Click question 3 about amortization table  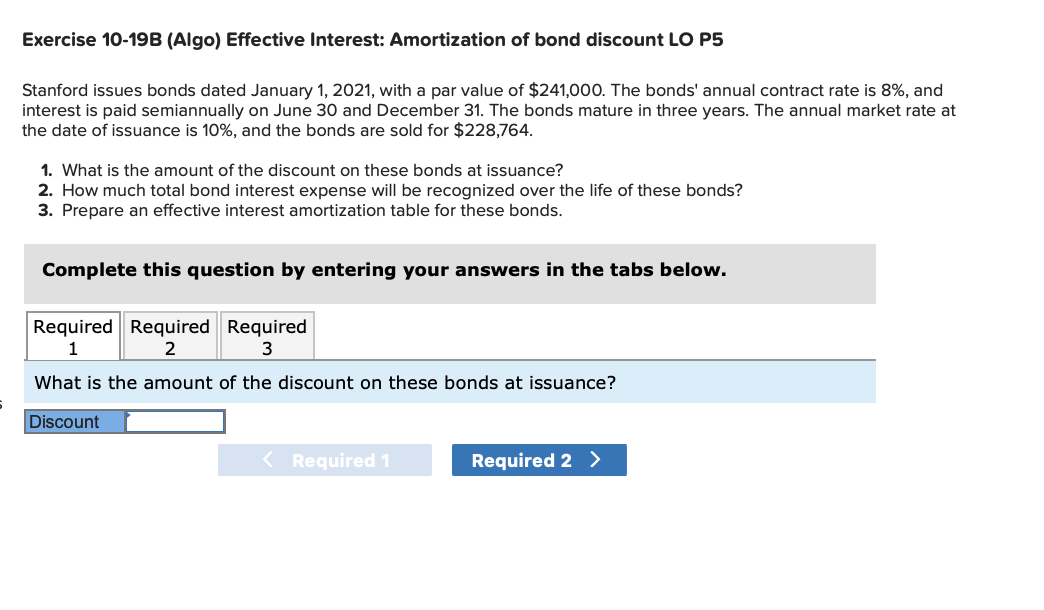pos(311,210)
